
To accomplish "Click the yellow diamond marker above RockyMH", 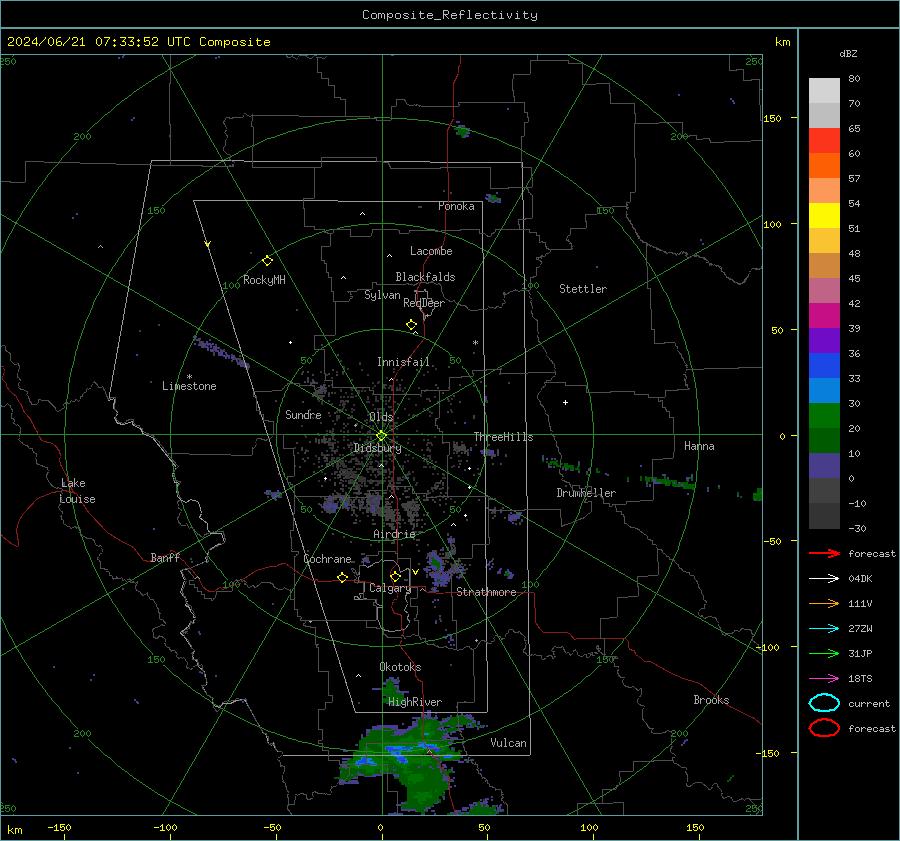I will point(267,261).
